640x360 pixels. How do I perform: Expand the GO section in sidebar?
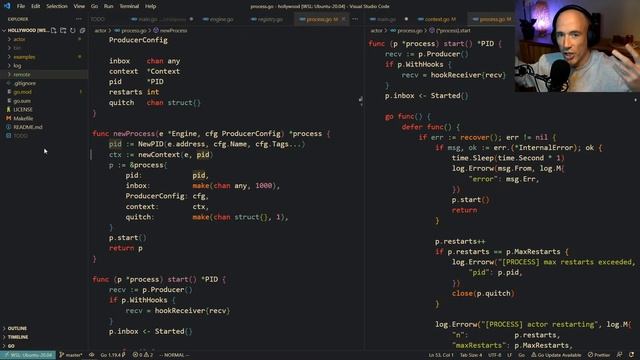coord(44,346)
